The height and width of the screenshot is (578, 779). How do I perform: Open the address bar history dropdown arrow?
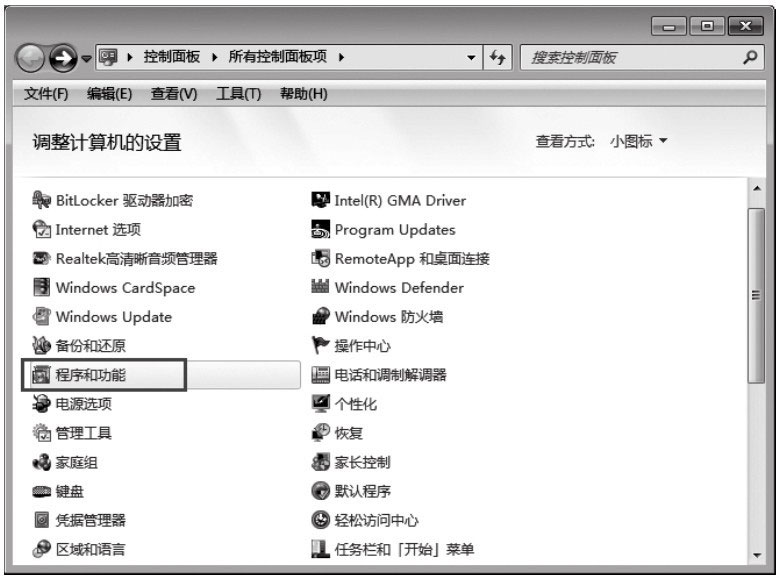(x=471, y=58)
